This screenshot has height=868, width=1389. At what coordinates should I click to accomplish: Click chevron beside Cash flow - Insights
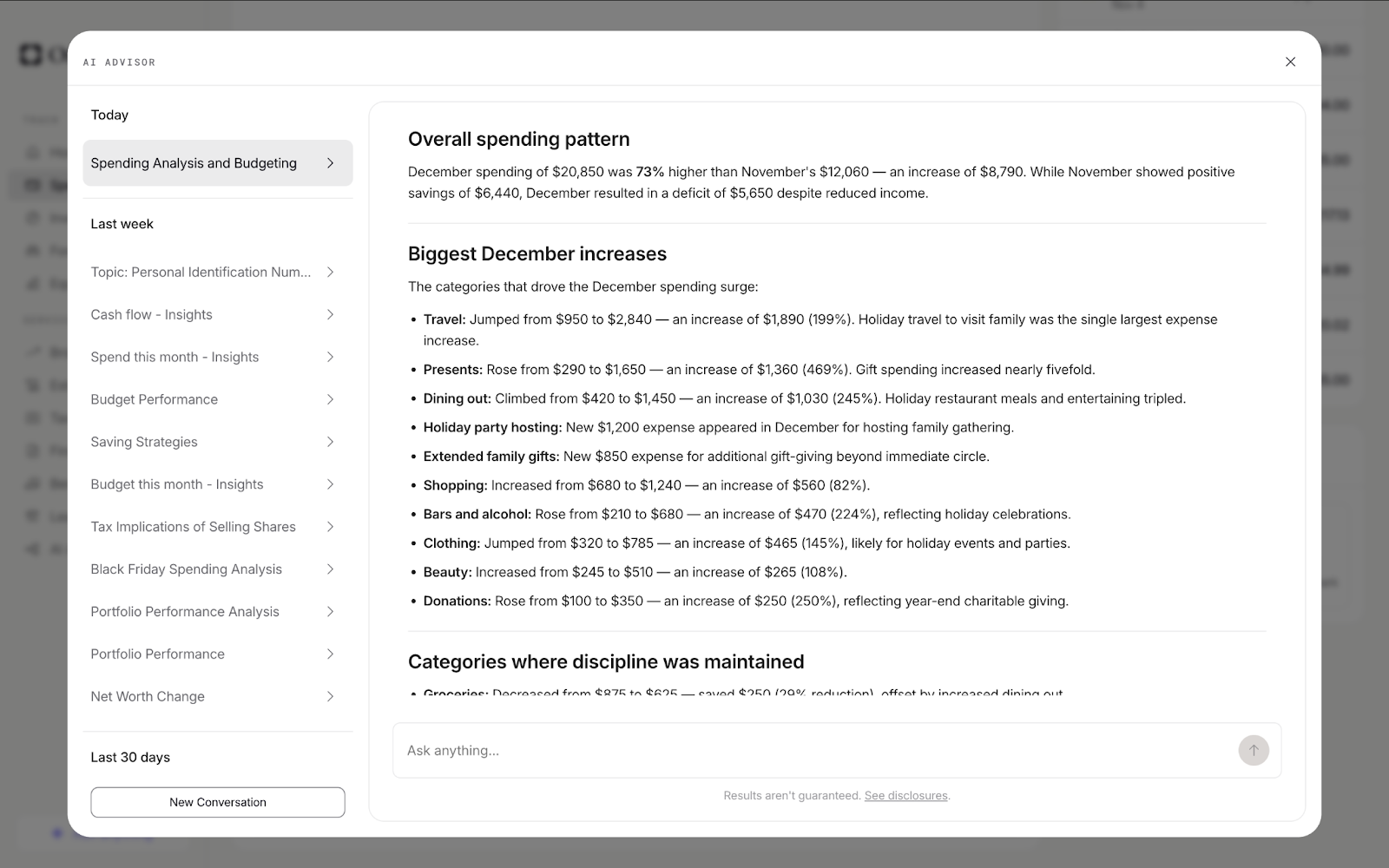330,314
